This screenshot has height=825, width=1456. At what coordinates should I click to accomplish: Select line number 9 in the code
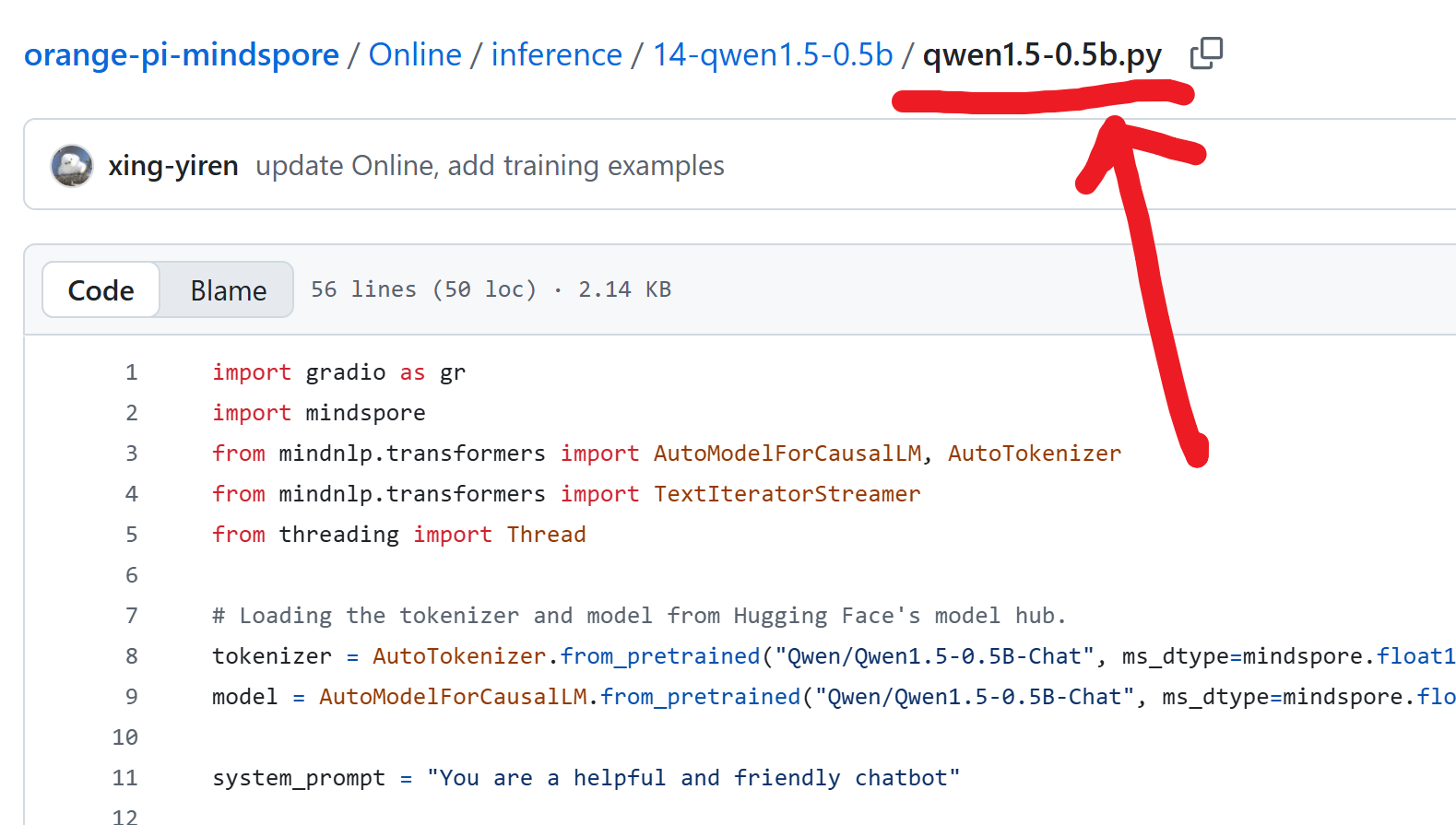tap(132, 697)
